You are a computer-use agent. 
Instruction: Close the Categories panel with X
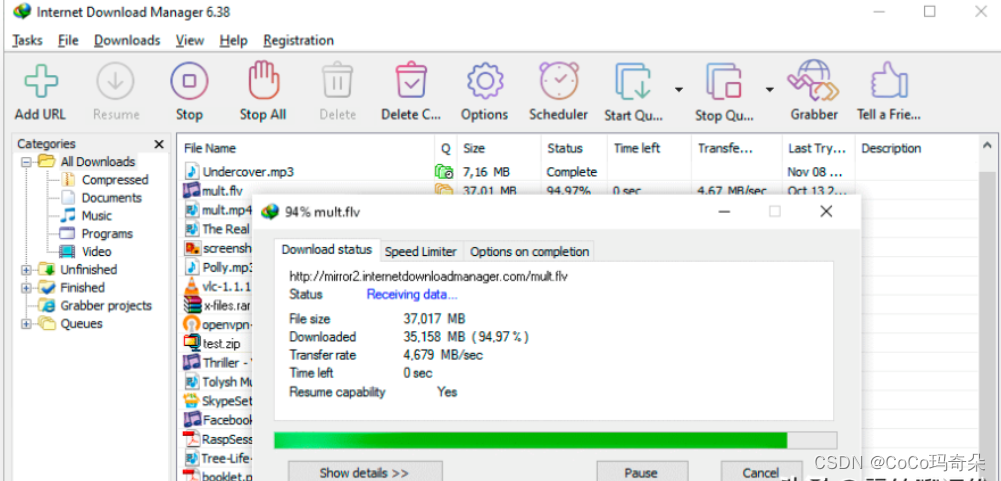click(x=159, y=144)
